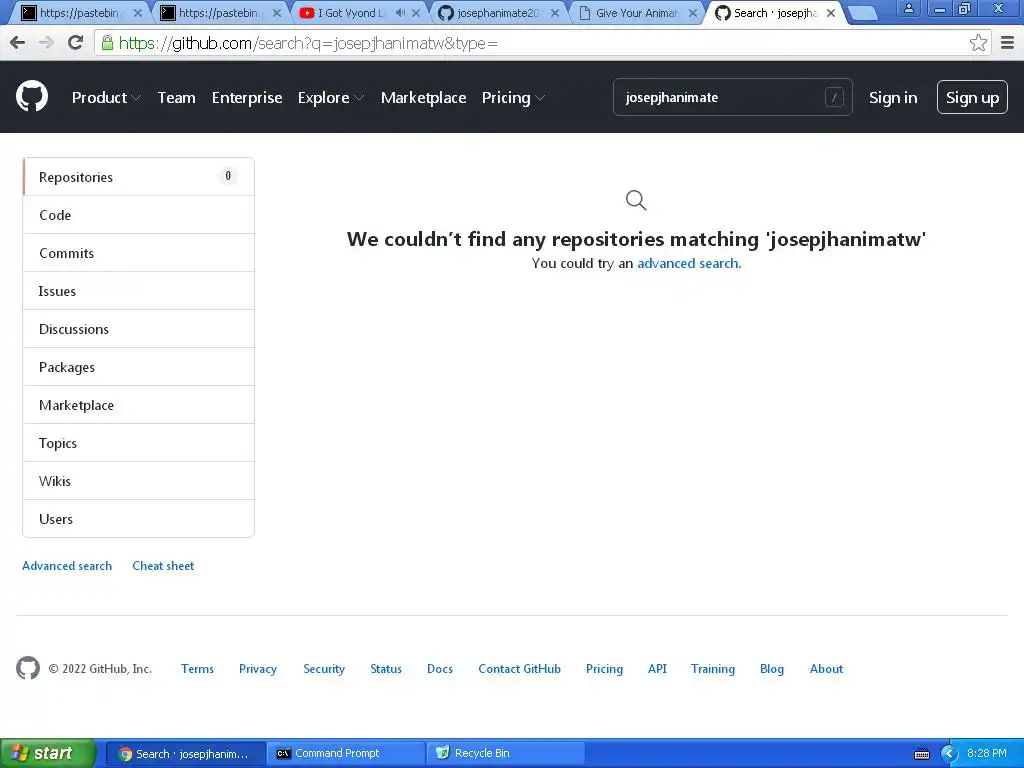Click the Chrome user profile icon
Screen dimensions: 1024x768
908,8
